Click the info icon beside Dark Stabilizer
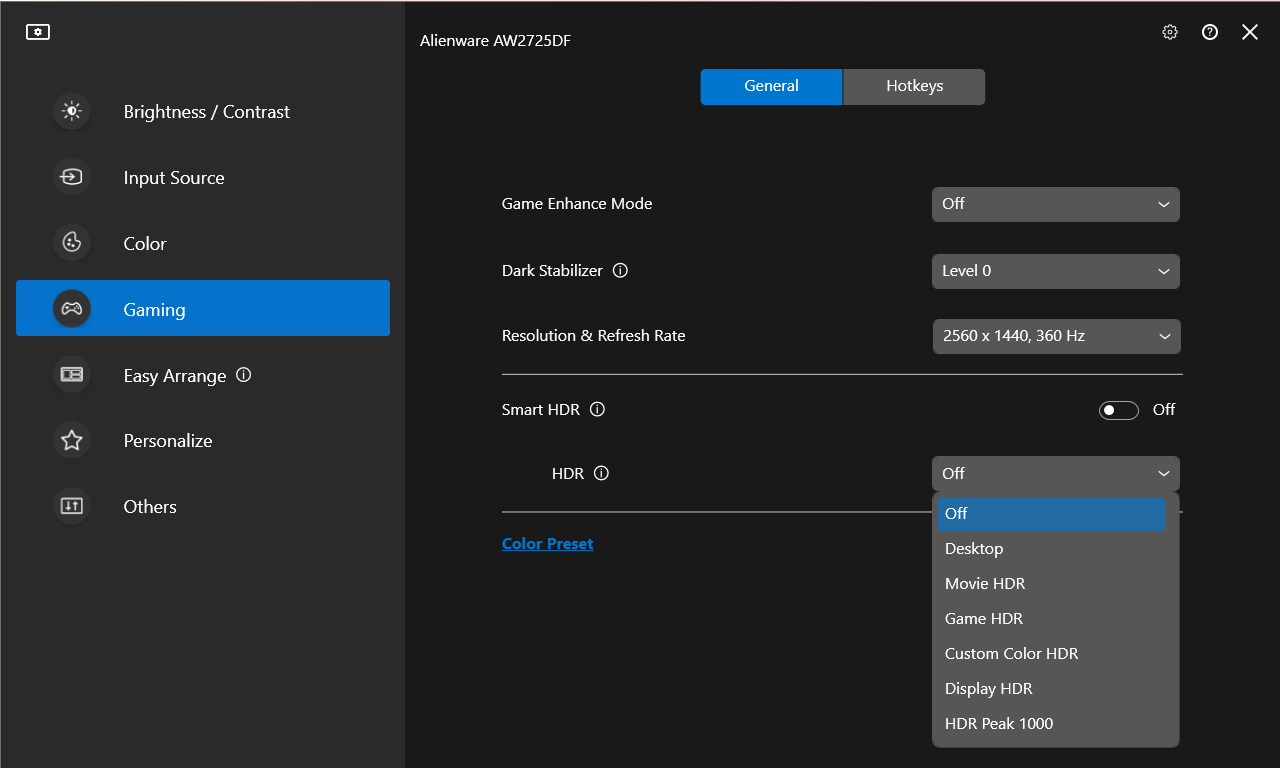This screenshot has width=1280, height=768. (x=620, y=270)
